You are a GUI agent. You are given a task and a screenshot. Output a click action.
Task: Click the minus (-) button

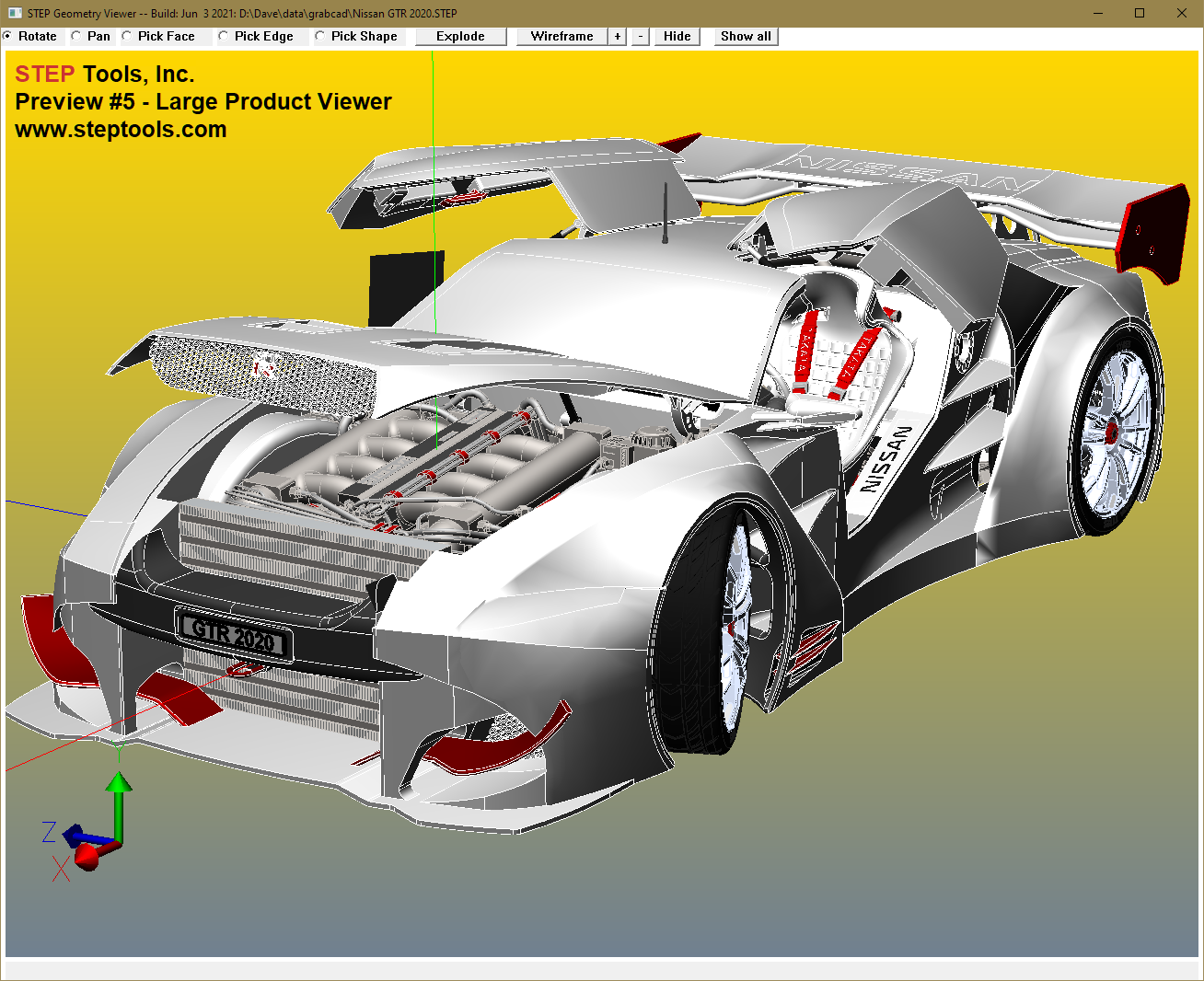tap(641, 36)
